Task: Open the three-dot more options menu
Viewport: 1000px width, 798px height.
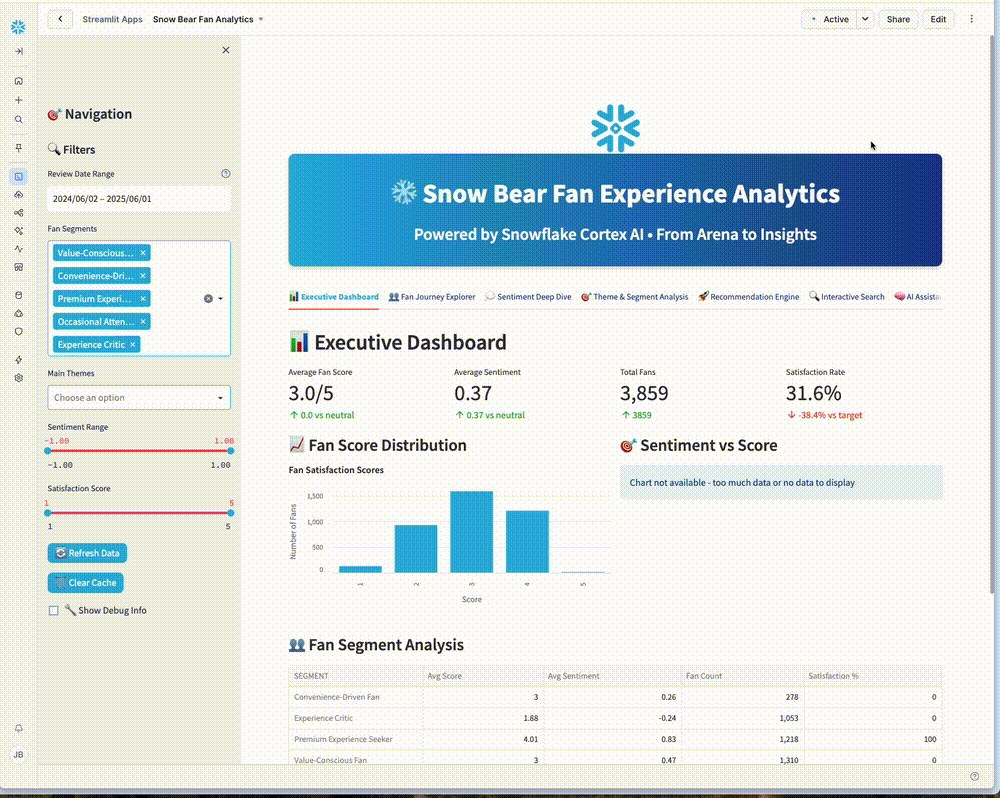Action: click(971, 19)
